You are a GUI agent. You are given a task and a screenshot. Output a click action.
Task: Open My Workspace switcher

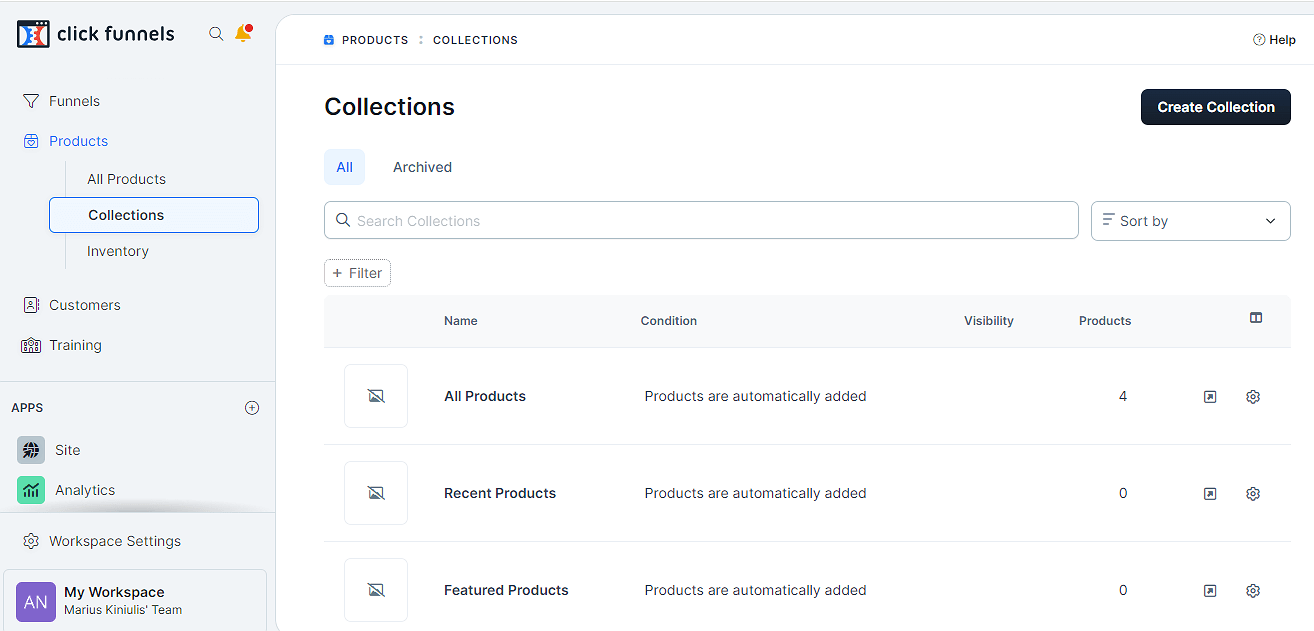135,600
